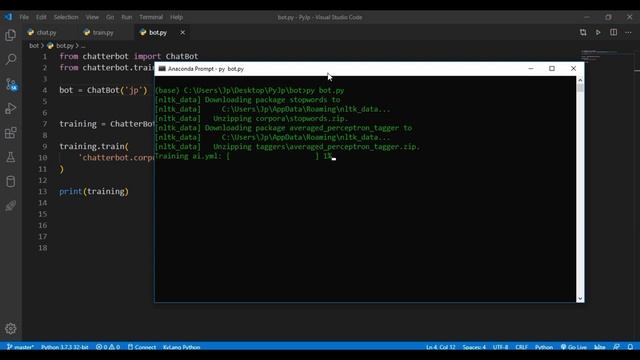Viewport: 640px width, 360px height.
Task: Restore down the VS Code window
Action: click(x=608, y=17)
